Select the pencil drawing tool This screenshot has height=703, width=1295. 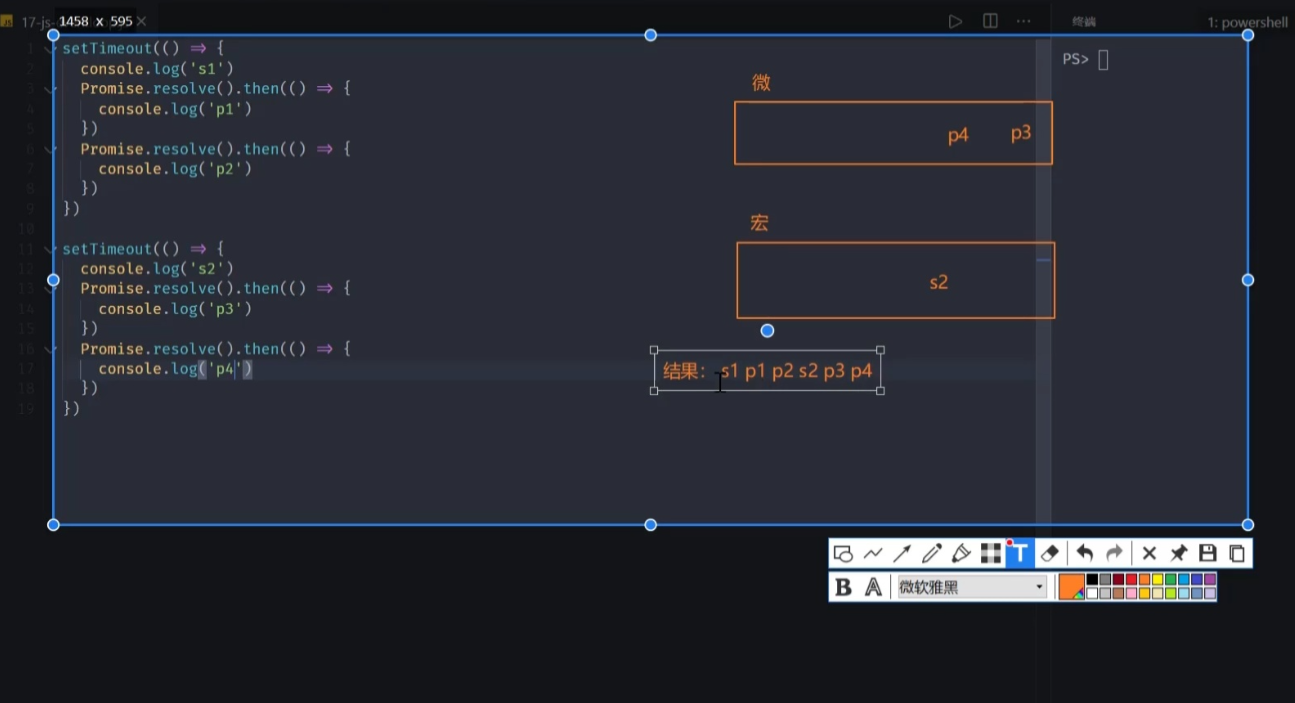[932, 554]
